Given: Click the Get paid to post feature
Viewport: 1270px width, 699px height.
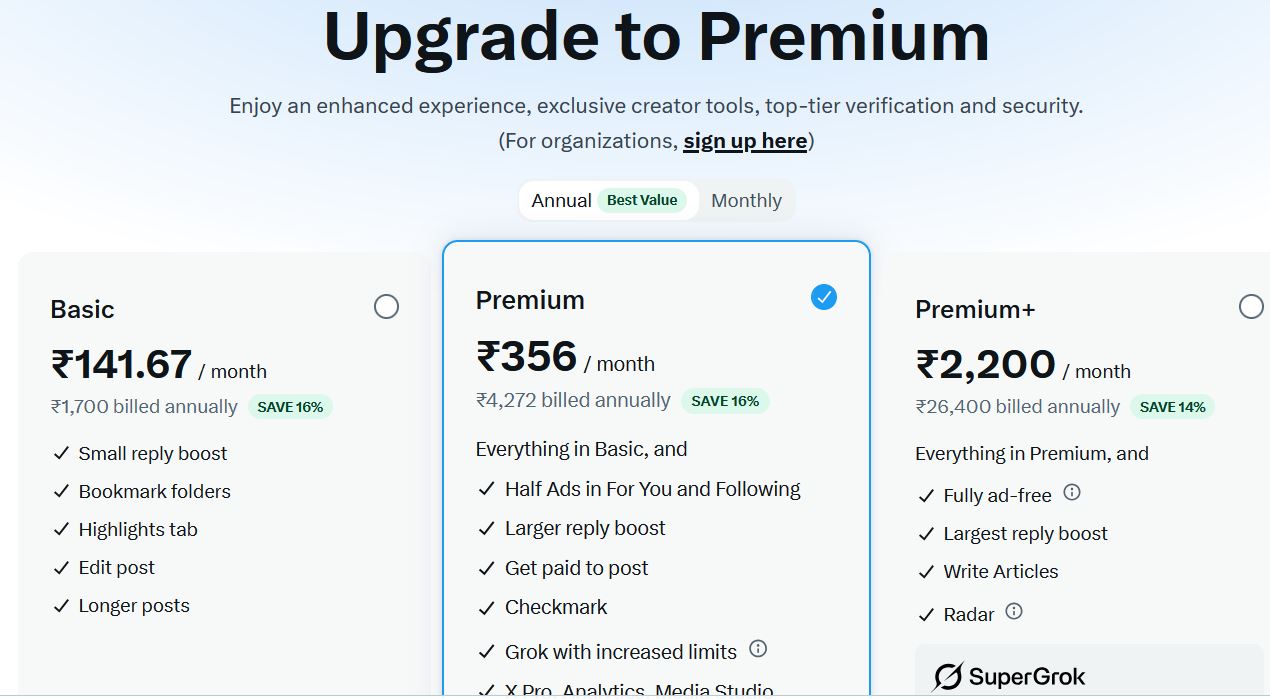Looking at the screenshot, I should (x=576, y=568).
